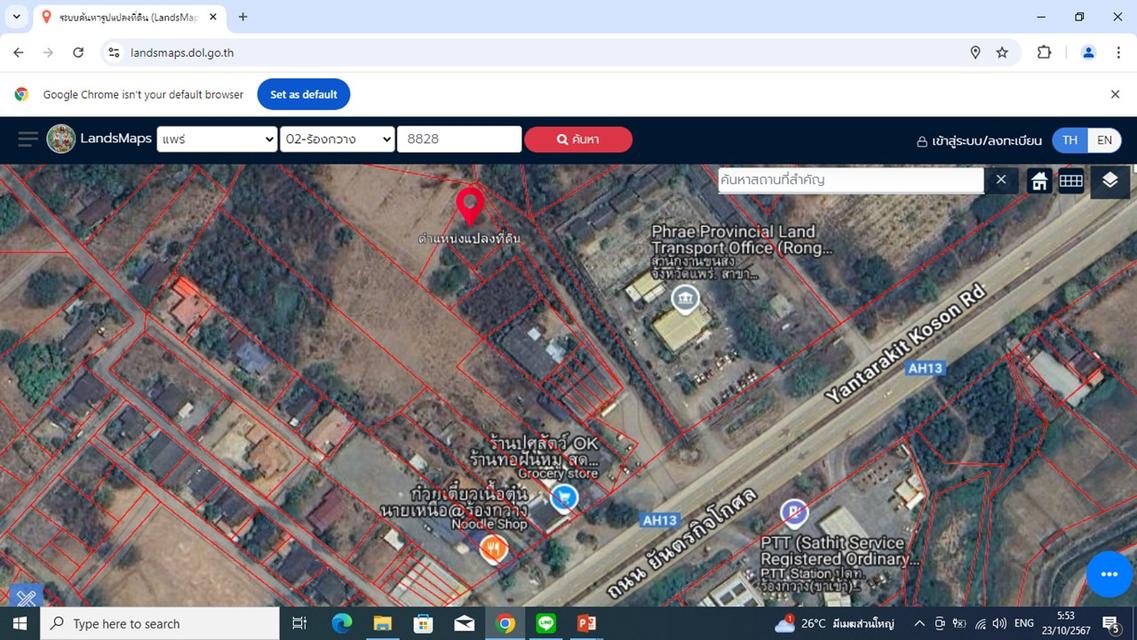This screenshot has width=1137, height=640.
Task: Clear the landmark search with the X
Action: (1000, 180)
